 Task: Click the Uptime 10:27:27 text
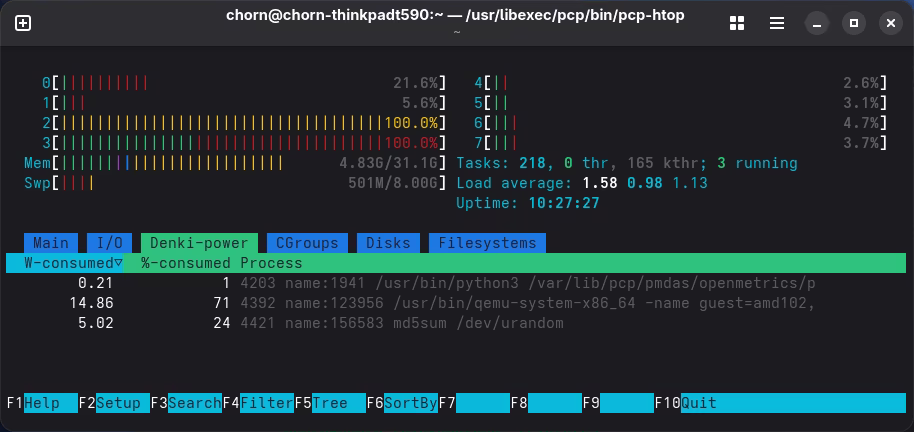point(528,203)
